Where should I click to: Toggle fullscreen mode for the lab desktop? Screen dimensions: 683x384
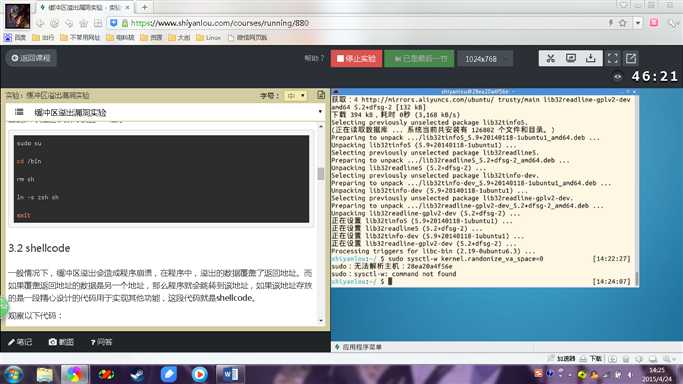(x=613, y=58)
